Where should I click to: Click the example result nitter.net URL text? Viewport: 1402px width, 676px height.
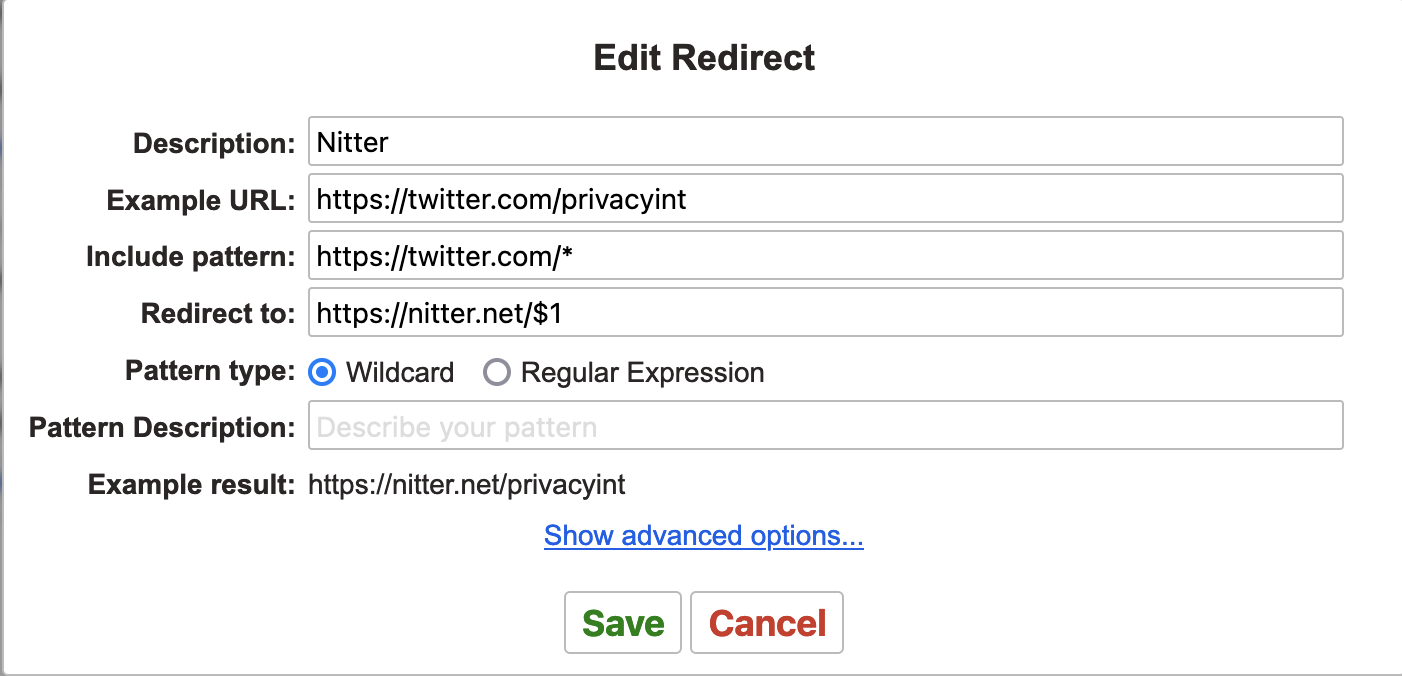[x=466, y=485]
